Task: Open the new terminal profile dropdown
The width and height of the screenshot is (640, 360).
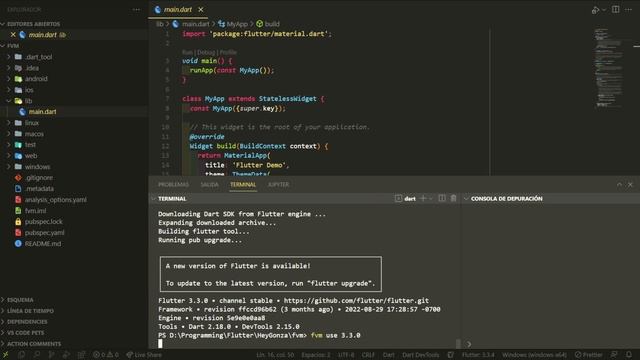Action: pyautogui.click(x=431, y=199)
